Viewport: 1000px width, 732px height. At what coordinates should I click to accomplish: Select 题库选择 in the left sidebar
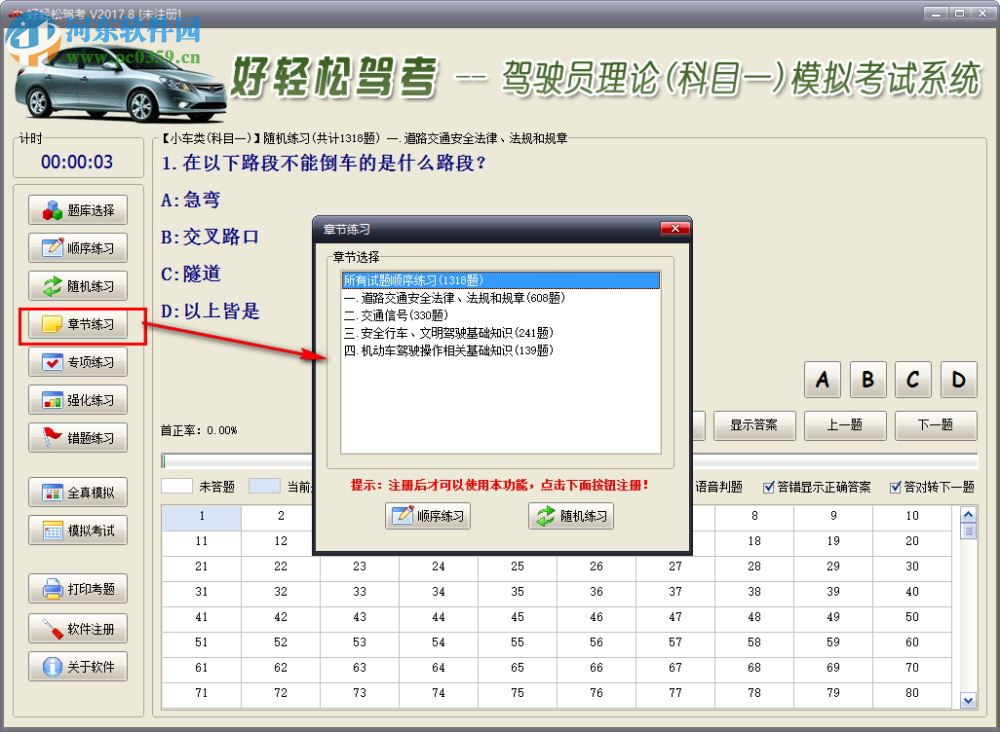(78, 210)
